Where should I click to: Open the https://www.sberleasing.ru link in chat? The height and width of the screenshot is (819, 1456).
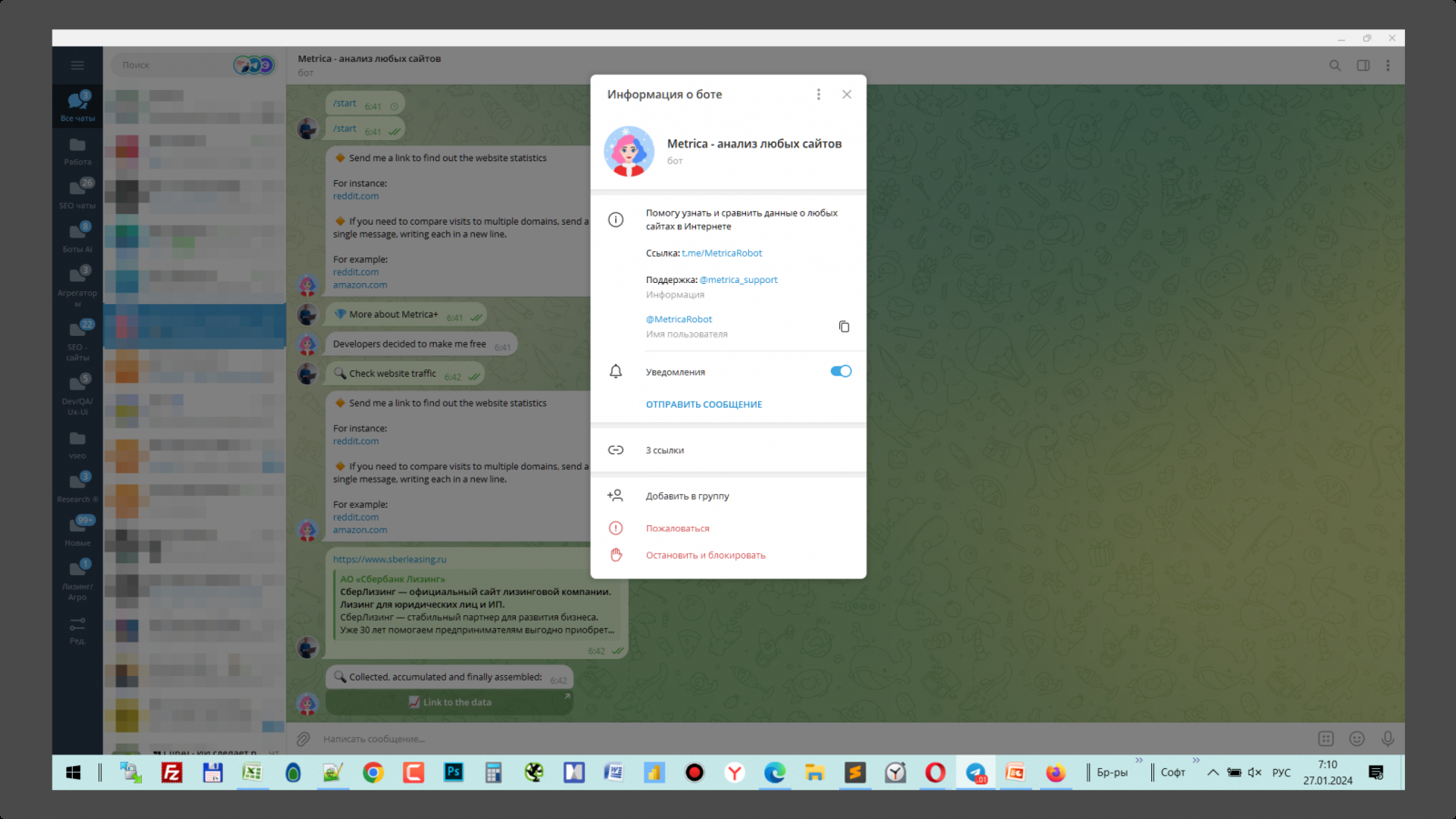(x=389, y=560)
